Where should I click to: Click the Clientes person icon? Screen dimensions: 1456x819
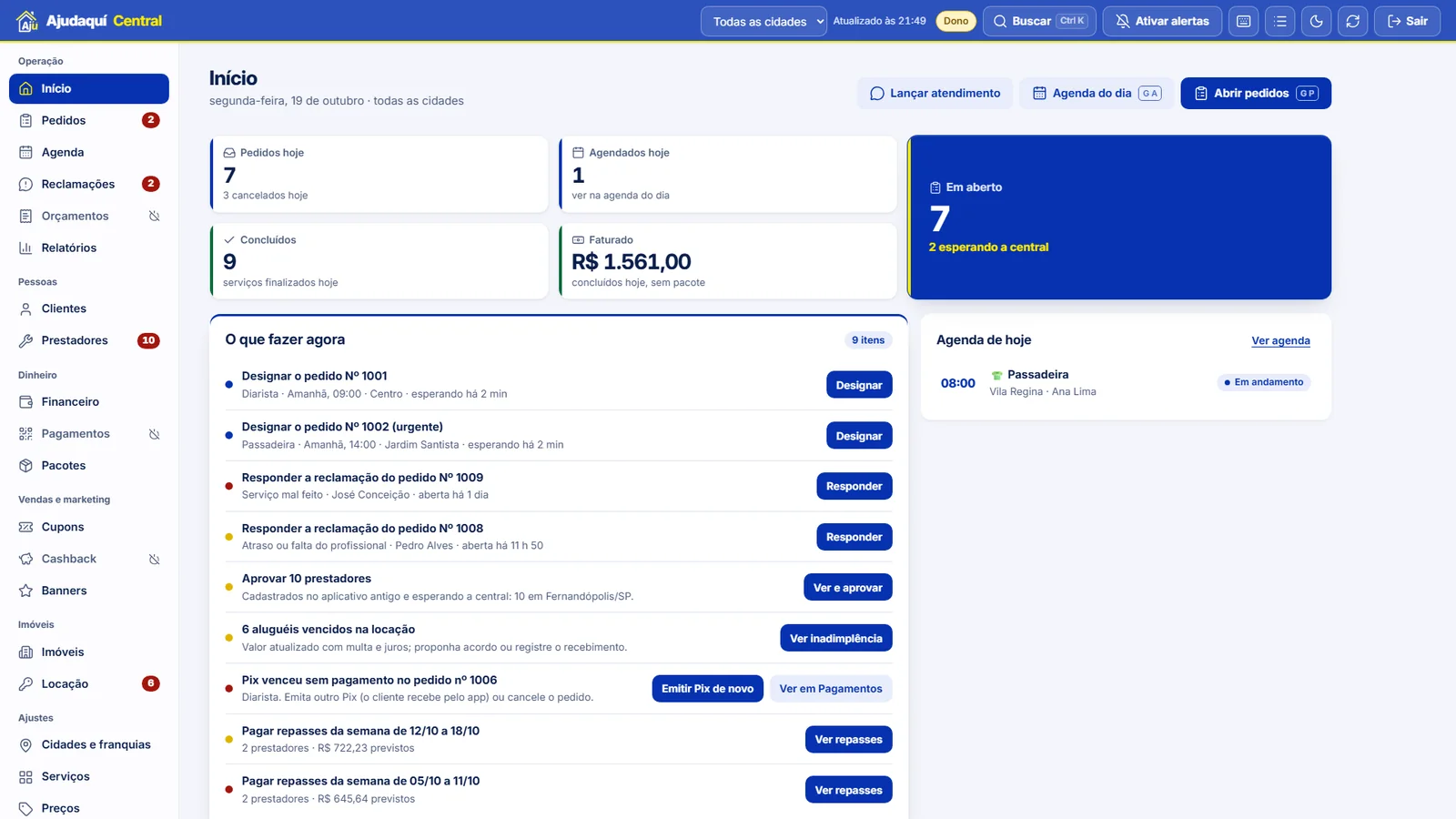pyautogui.click(x=25, y=308)
